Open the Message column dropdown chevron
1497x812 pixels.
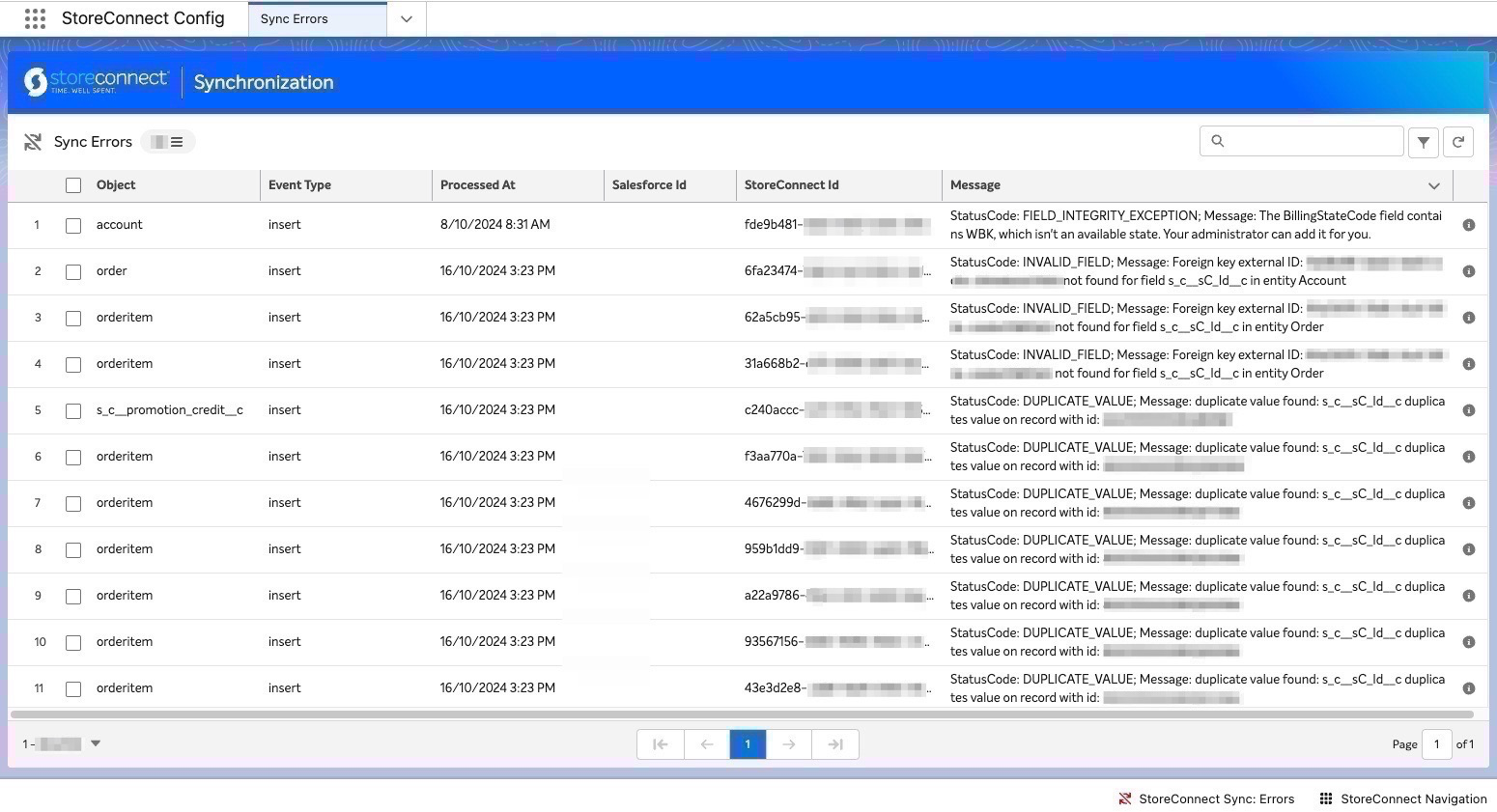pos(1434,185)
